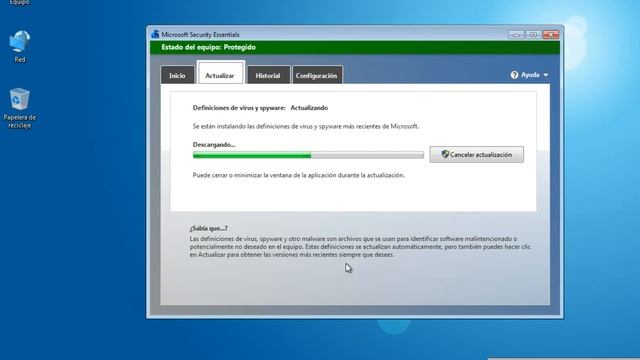Screen dimensions: 640x360
Task: Click the Microsoft Security Essentials window title
Action: click(x=200, y=35)
